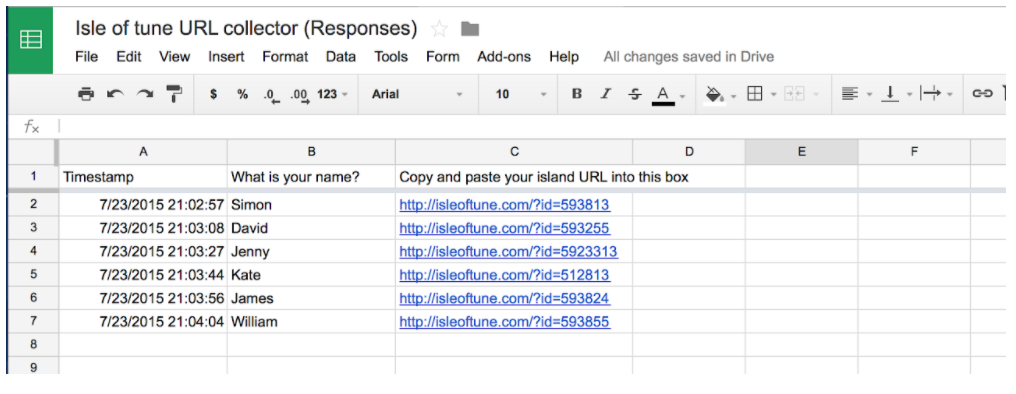This screenshot has width=1016, height=394.
Task: Star this spreadsheet document
Action: pos(439,29)
